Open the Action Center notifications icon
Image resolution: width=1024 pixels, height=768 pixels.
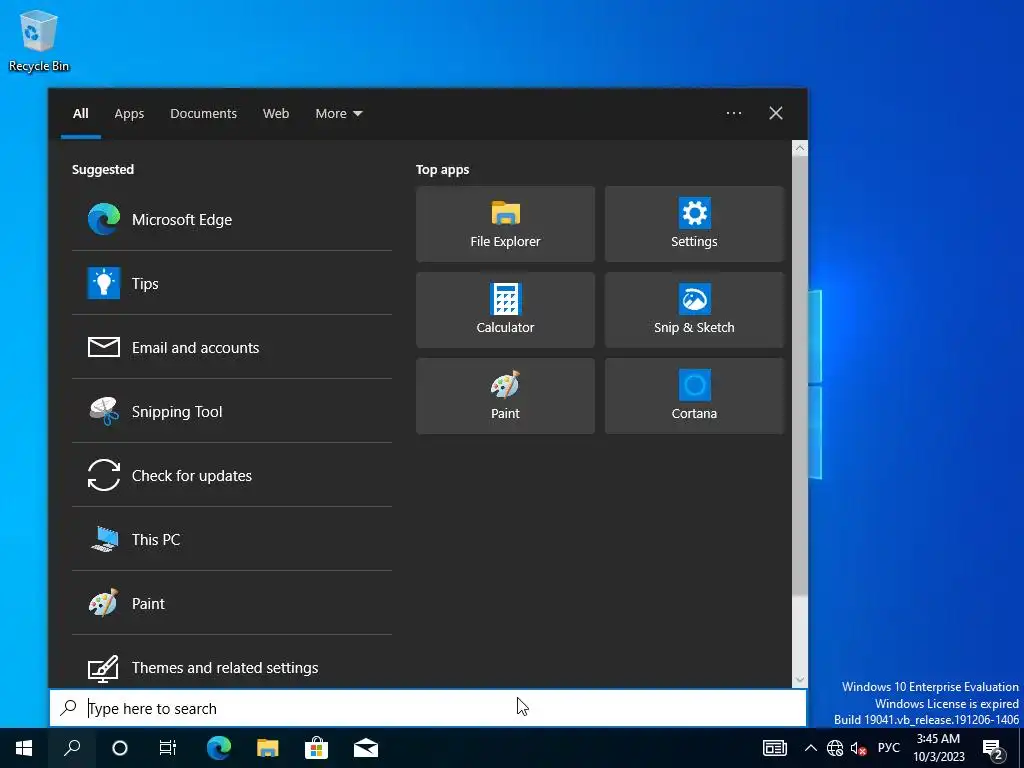tap(993, 749)
